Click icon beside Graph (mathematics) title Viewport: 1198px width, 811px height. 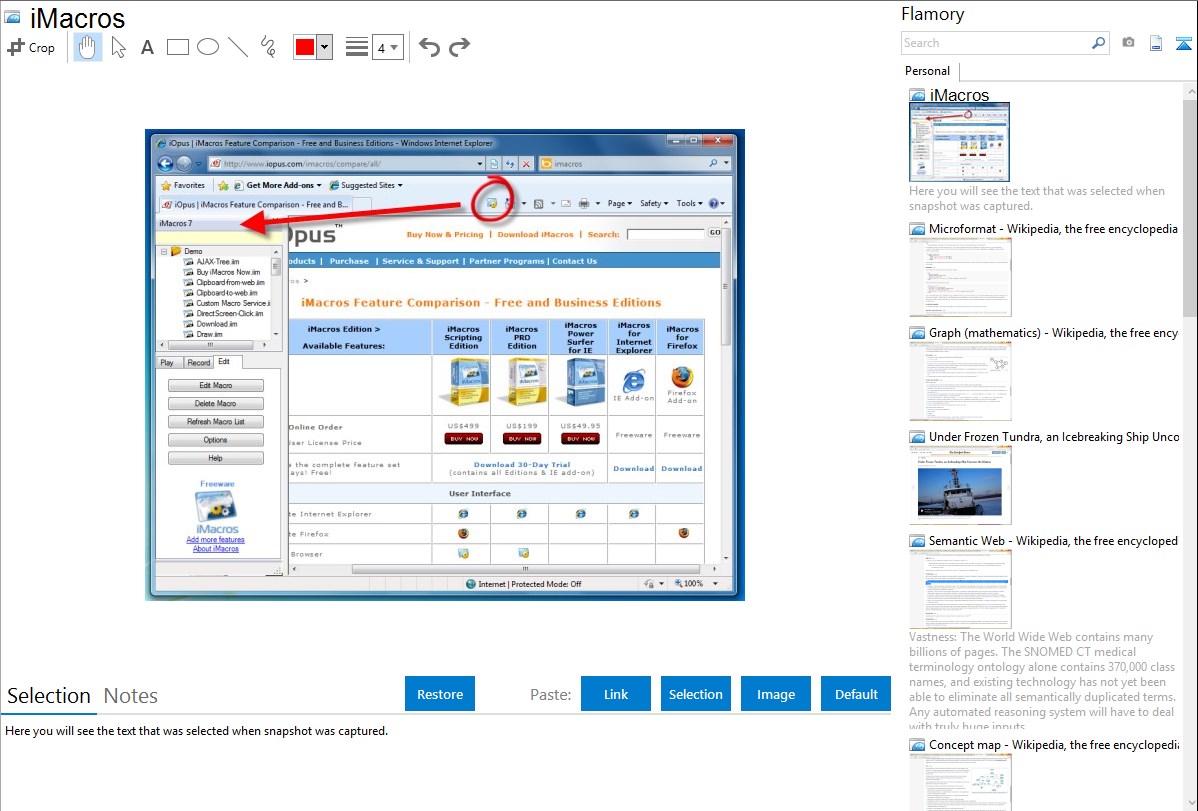click(917, 333)
